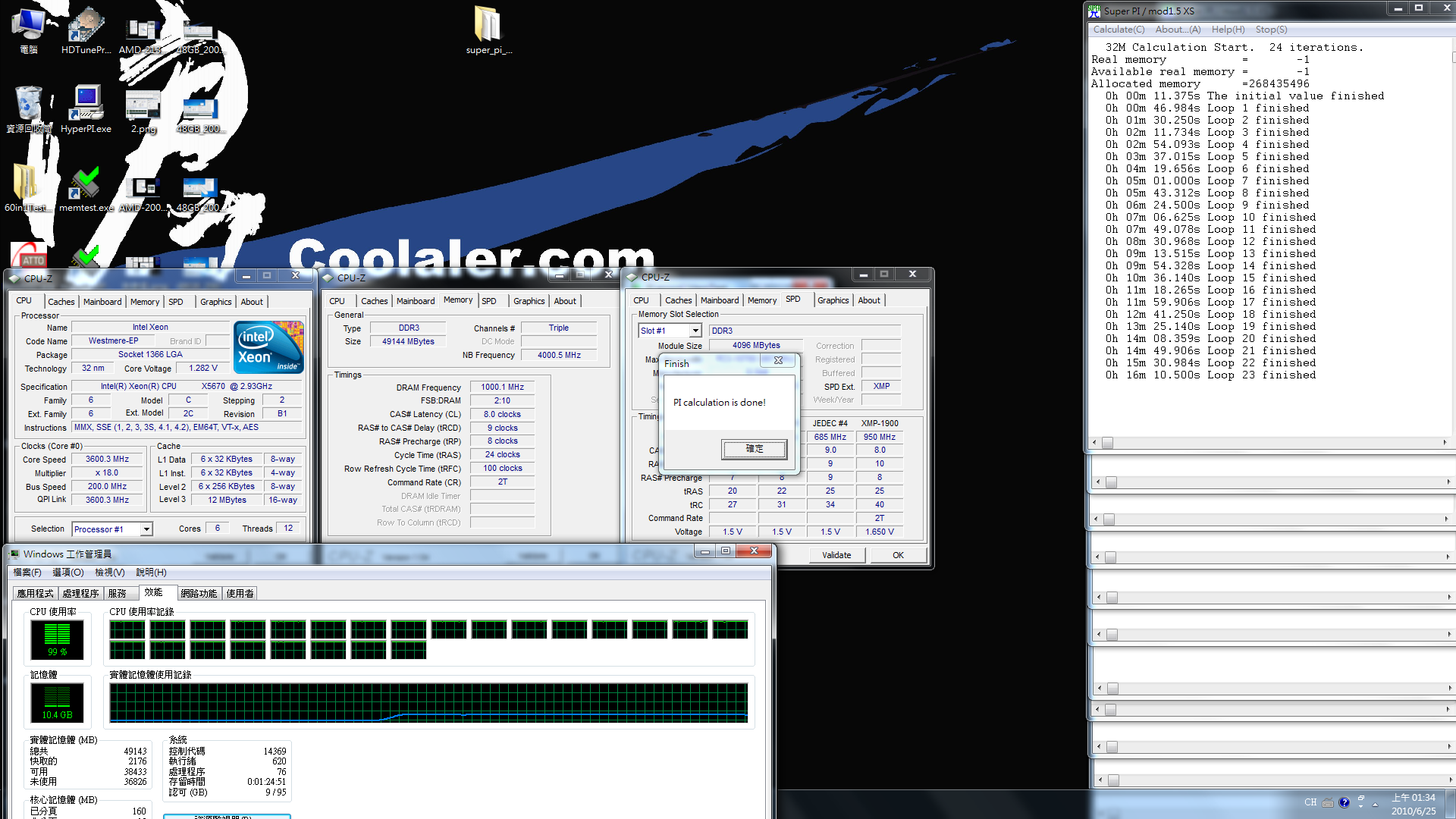Image resolution: width=1456 pixels, height=819 pixels.
Task: Click the Core Voltage value '1.282 V'
Action: point(203,368)
